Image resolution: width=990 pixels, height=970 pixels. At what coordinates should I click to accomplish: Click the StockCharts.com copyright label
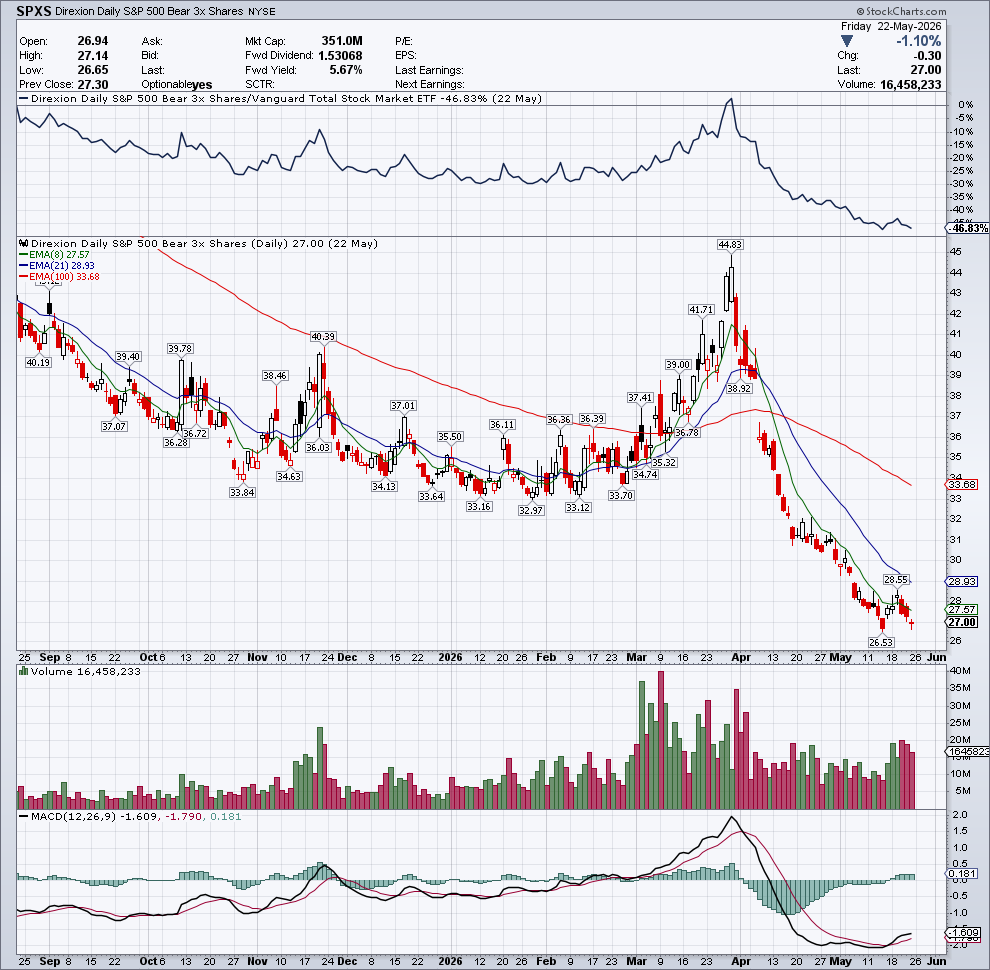[901, 11]
